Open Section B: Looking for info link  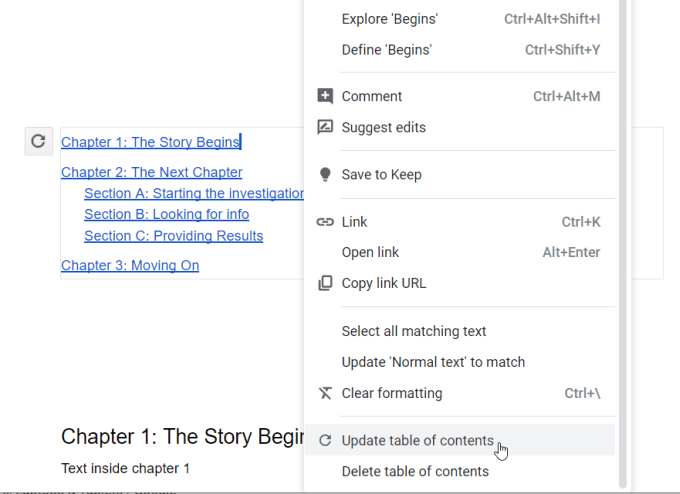coord(166,214)
